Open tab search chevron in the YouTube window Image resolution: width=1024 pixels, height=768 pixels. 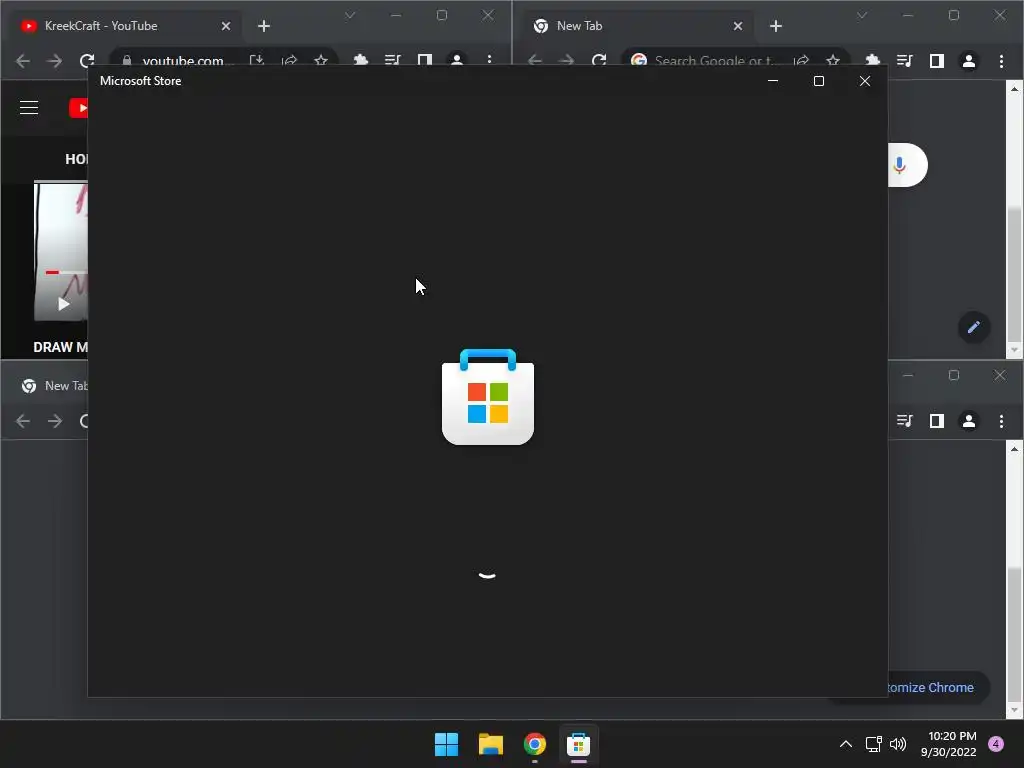(x=350, y=15)
